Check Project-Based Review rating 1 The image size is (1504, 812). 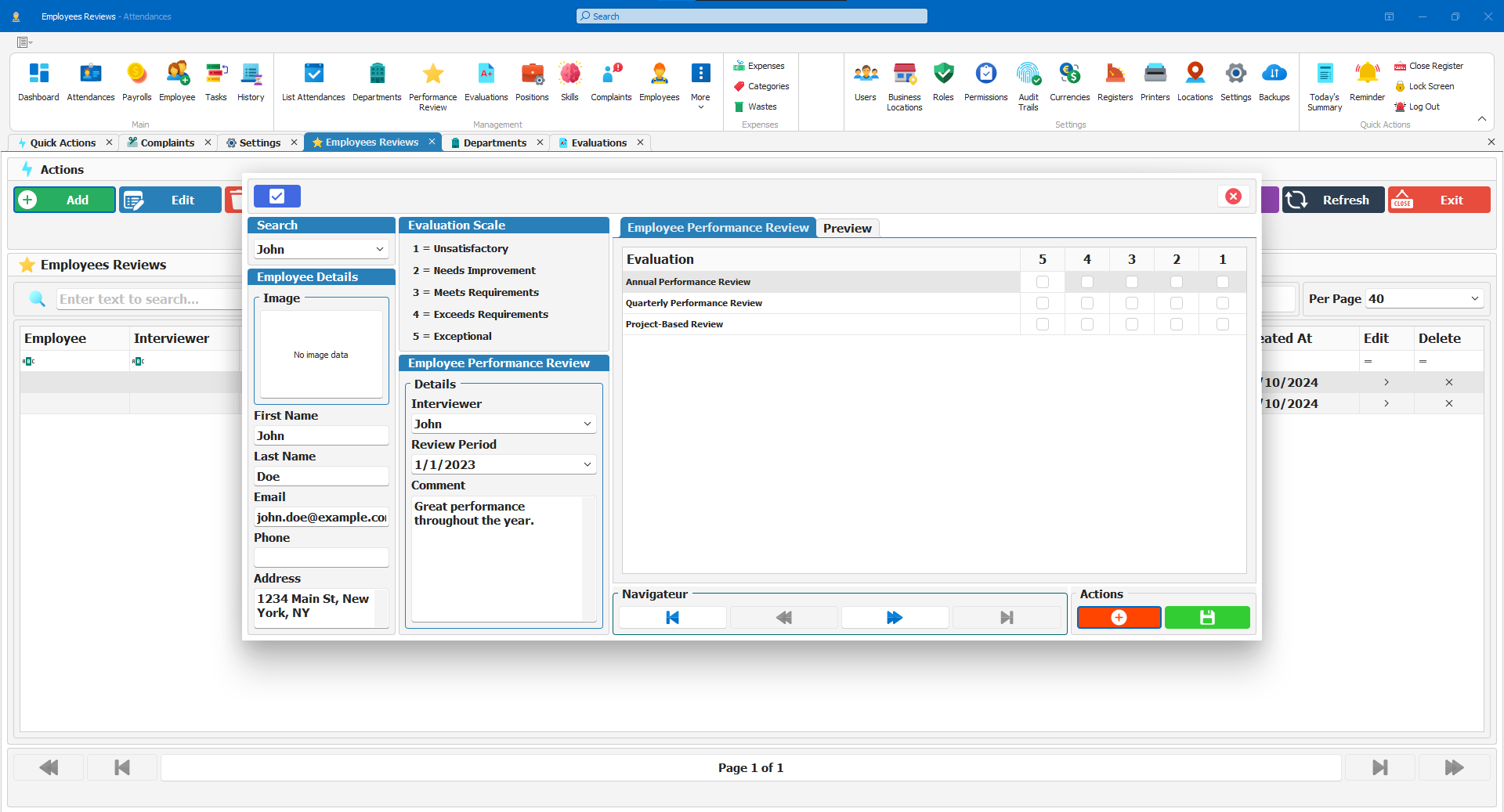point(1222,324)
